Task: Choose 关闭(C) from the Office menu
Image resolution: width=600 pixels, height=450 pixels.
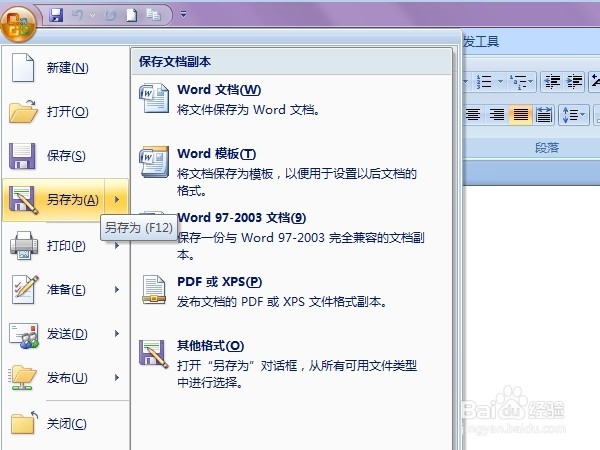Action: [66, 424]
